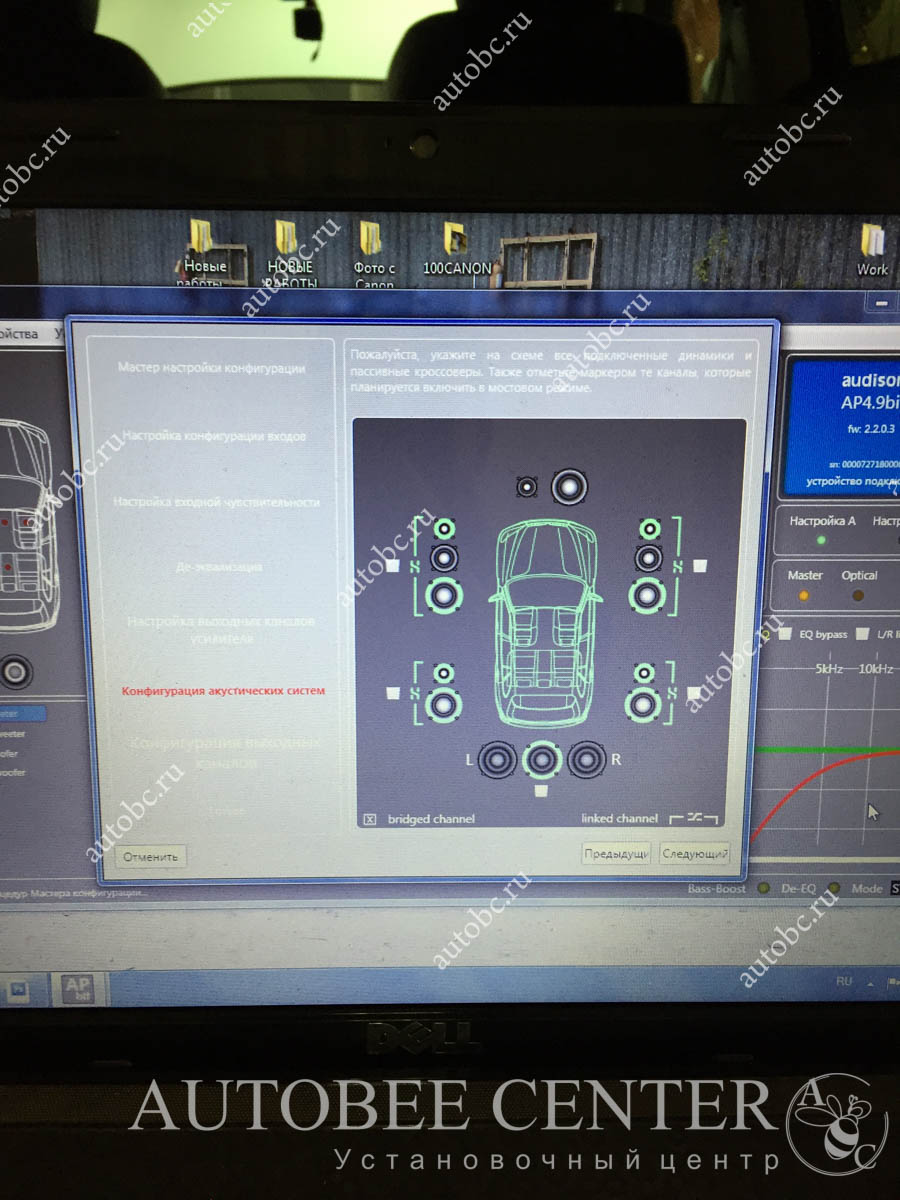This screenshot has width=900, height=1200.
Task: Click the Отменить button
Action: [151, 856]
